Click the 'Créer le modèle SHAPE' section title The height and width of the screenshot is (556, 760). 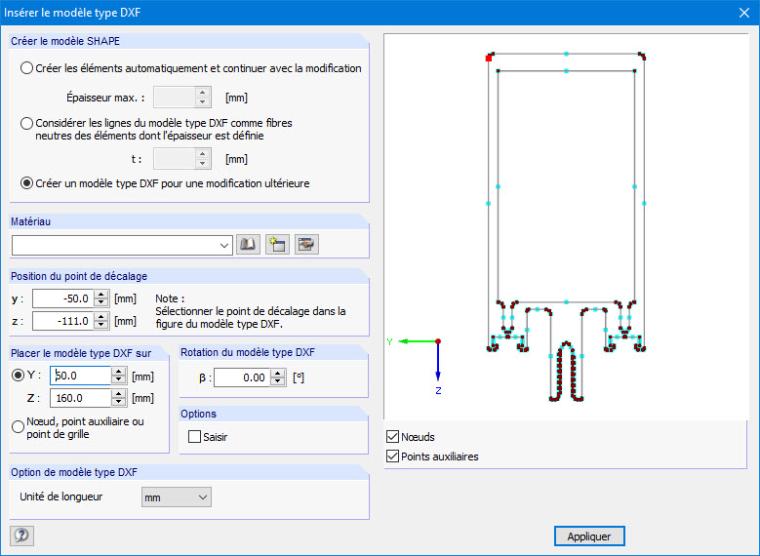pos(65,41)
